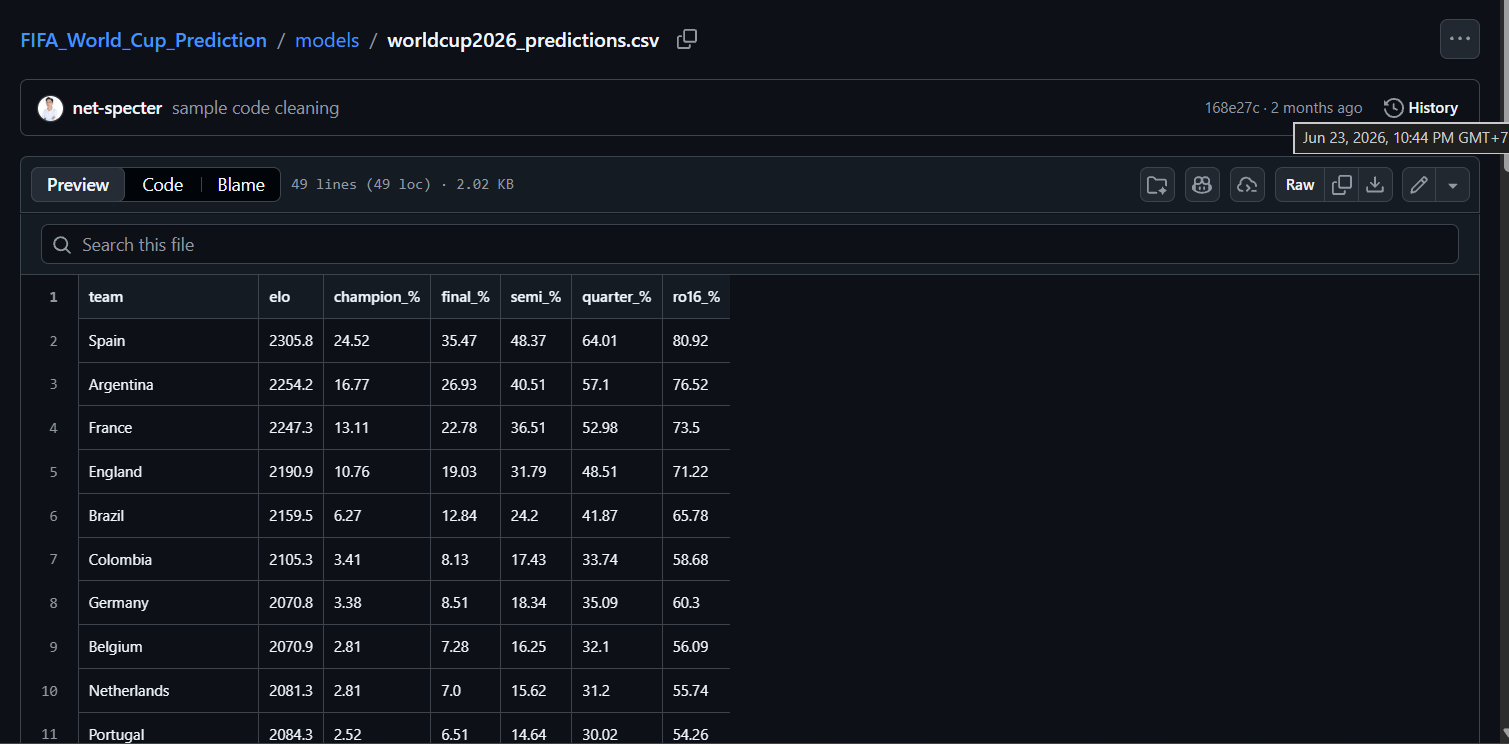This screenshot has width=1509, height=744.
Task: Click Belgium's final value 7.28
Action: point(465,647)
